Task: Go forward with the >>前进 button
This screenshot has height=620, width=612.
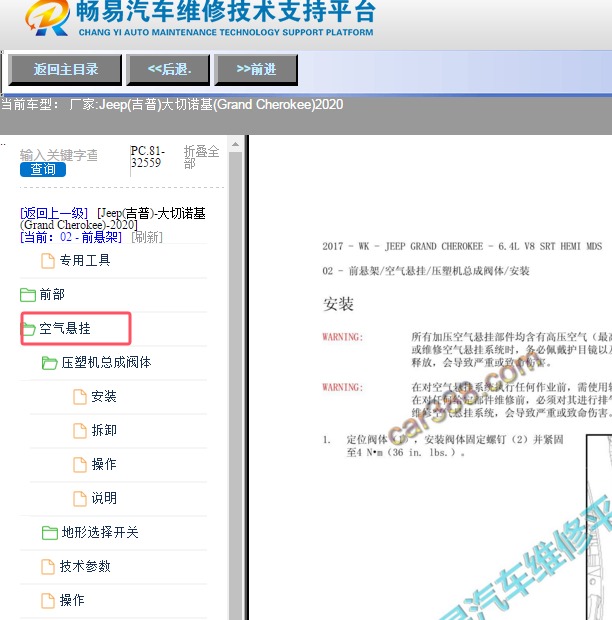Action: [x=256, y=70]
